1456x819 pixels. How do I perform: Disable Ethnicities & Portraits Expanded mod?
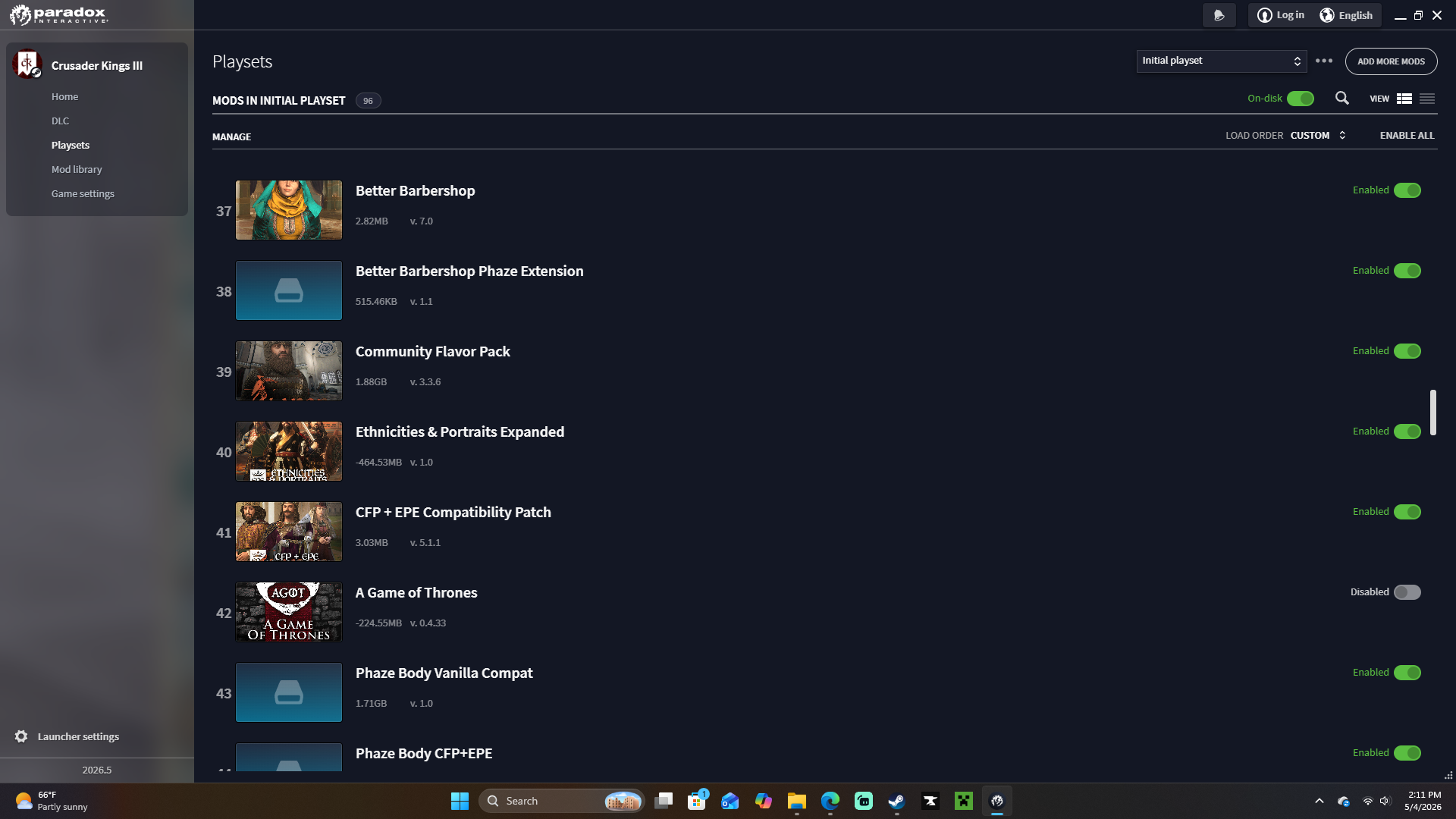[x=1407, y=431]
